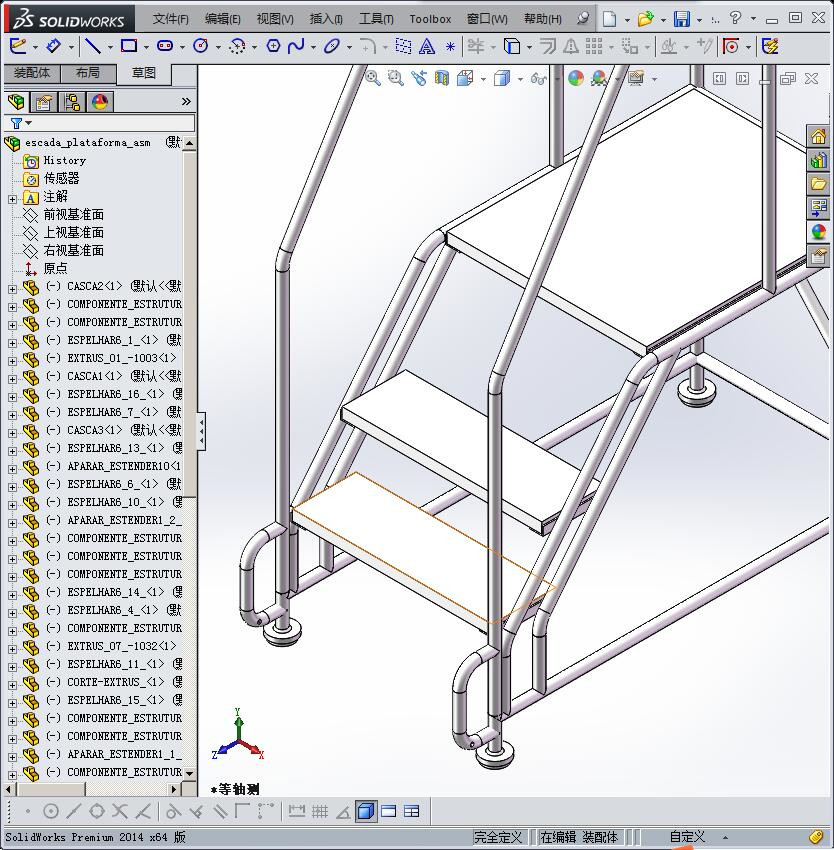Screen dimensions: 834x850
Task: Expand the CASCA2<1> component
Action: tap(12, 289)
